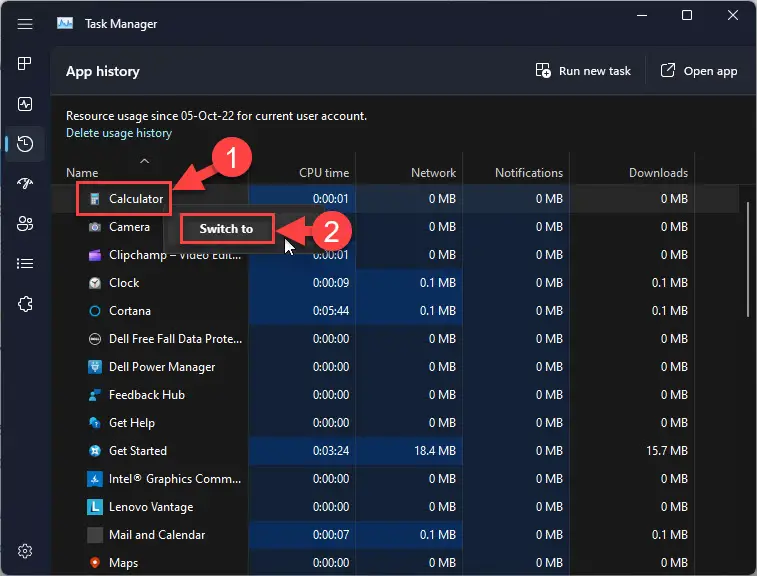Click the vertical scrollbar of the app list

pos(748,259)
